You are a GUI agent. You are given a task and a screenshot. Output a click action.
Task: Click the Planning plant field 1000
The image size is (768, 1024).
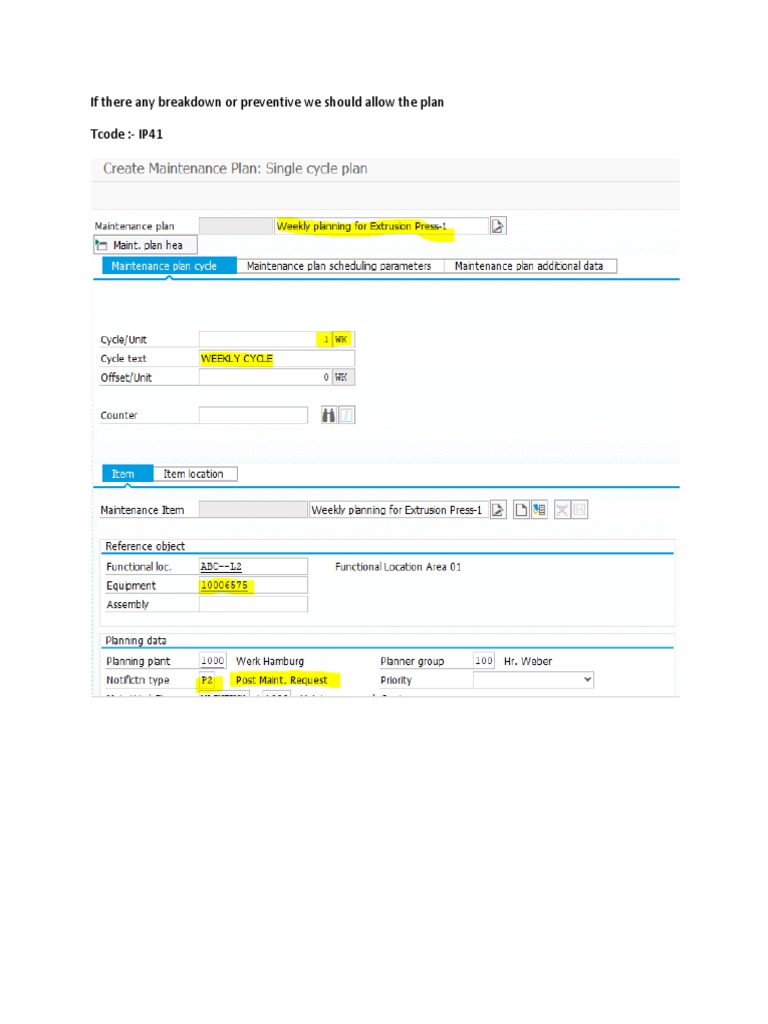(x=213, y=661)
